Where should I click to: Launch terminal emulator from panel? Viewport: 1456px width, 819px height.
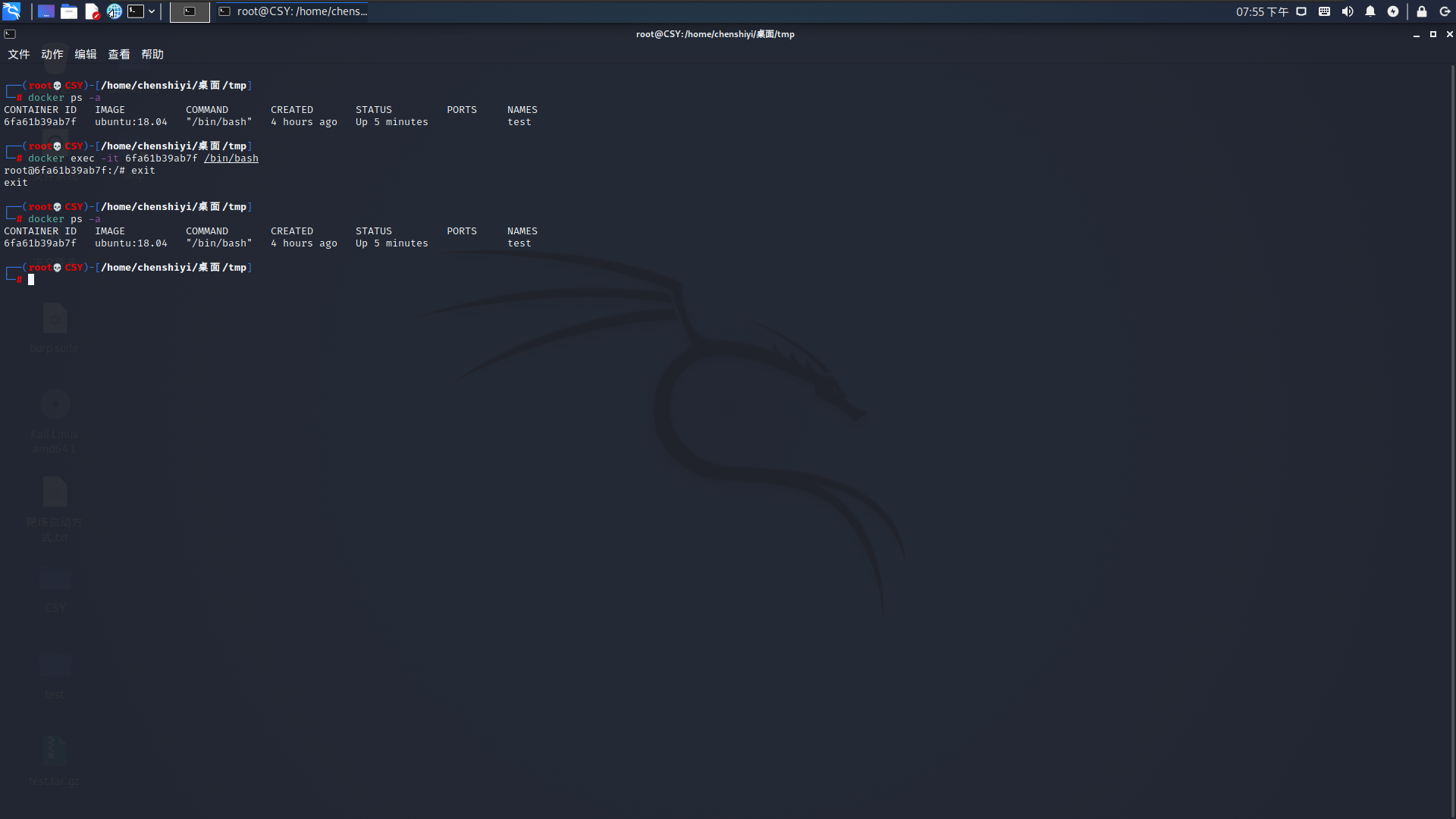point(136,11)
